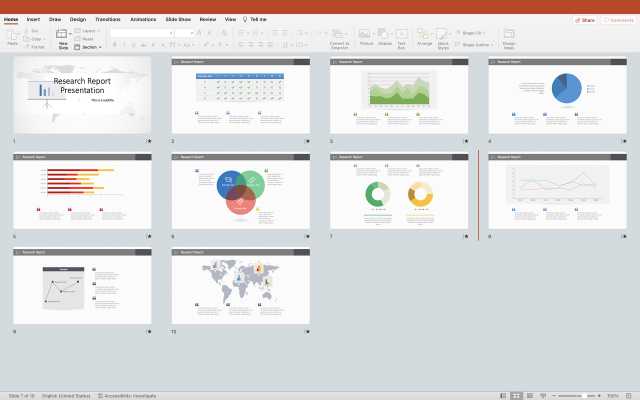Screen dimensions: 640x400
Task: Open the Section dropdown
Action: coord(90,47)
